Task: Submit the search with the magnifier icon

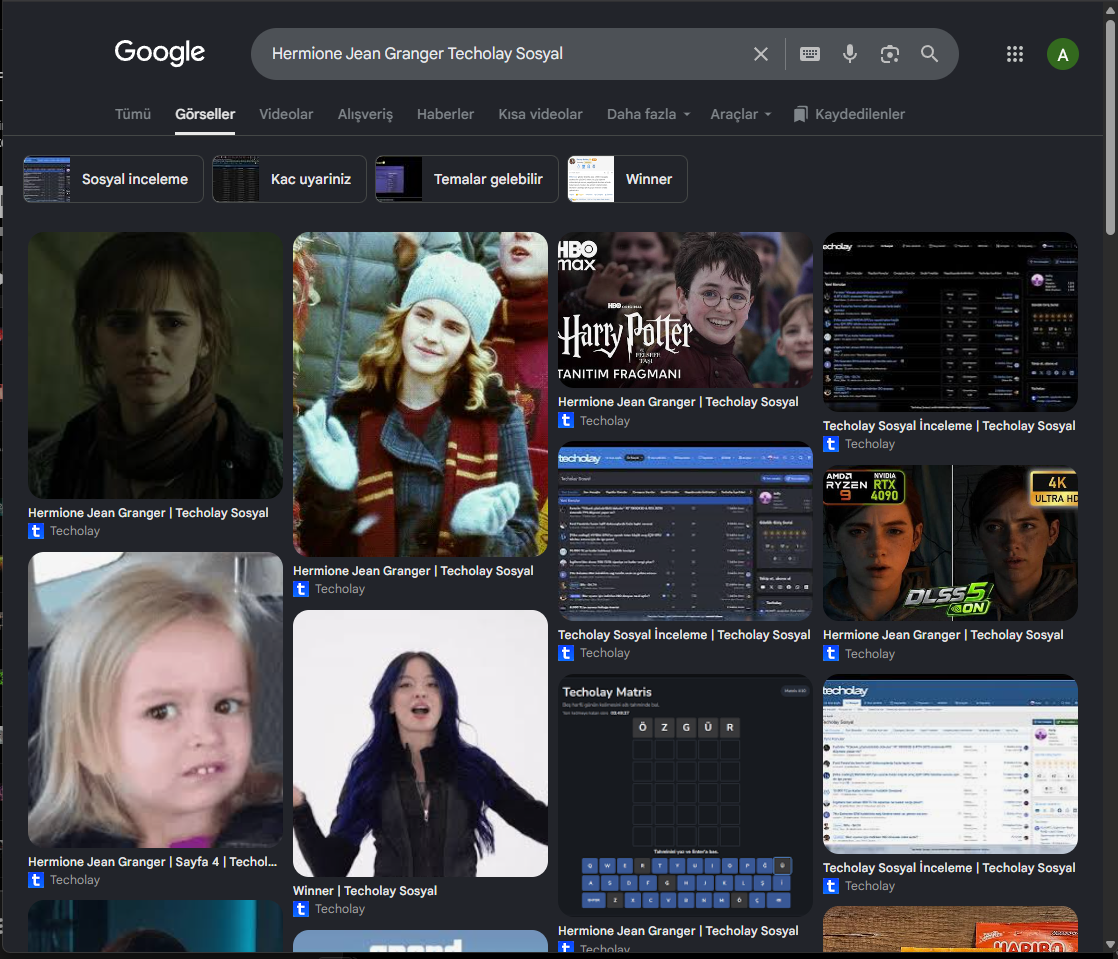Action: tap(929, 53)
